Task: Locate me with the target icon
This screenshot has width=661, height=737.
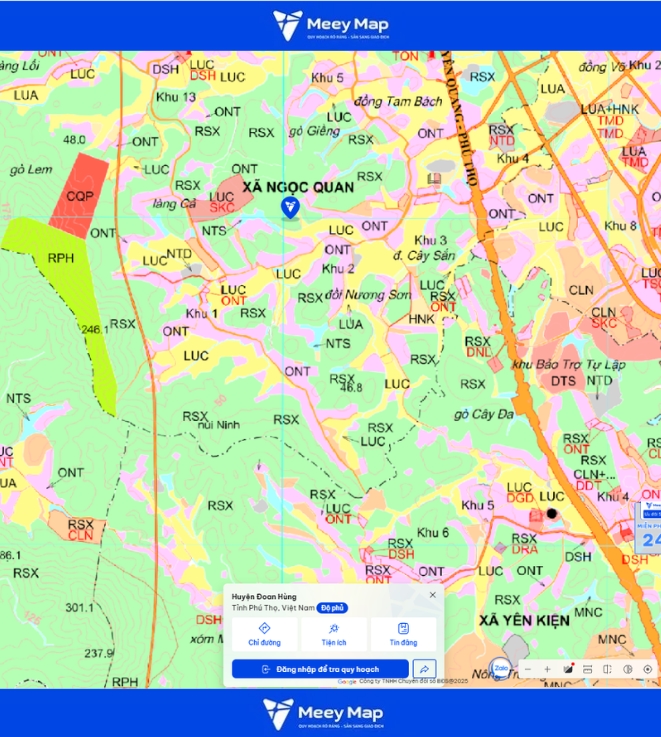Action: point(648,669)
